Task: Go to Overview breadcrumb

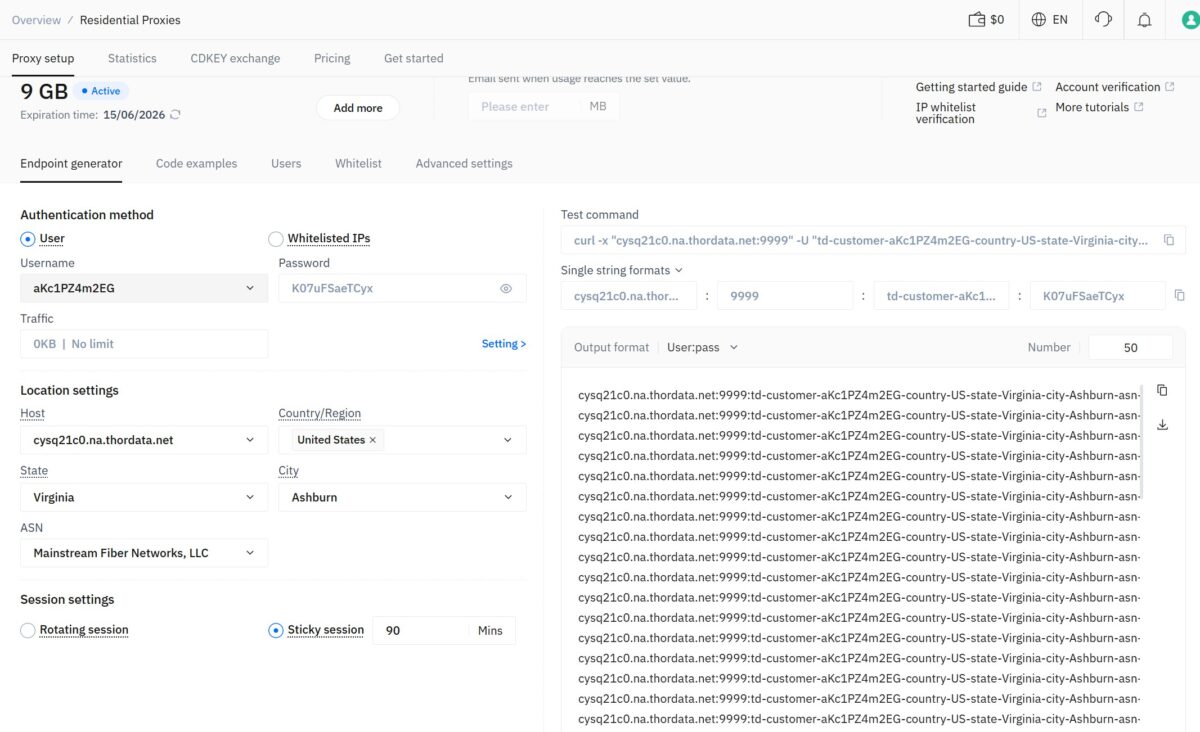Action: click(x=36, y=20)
